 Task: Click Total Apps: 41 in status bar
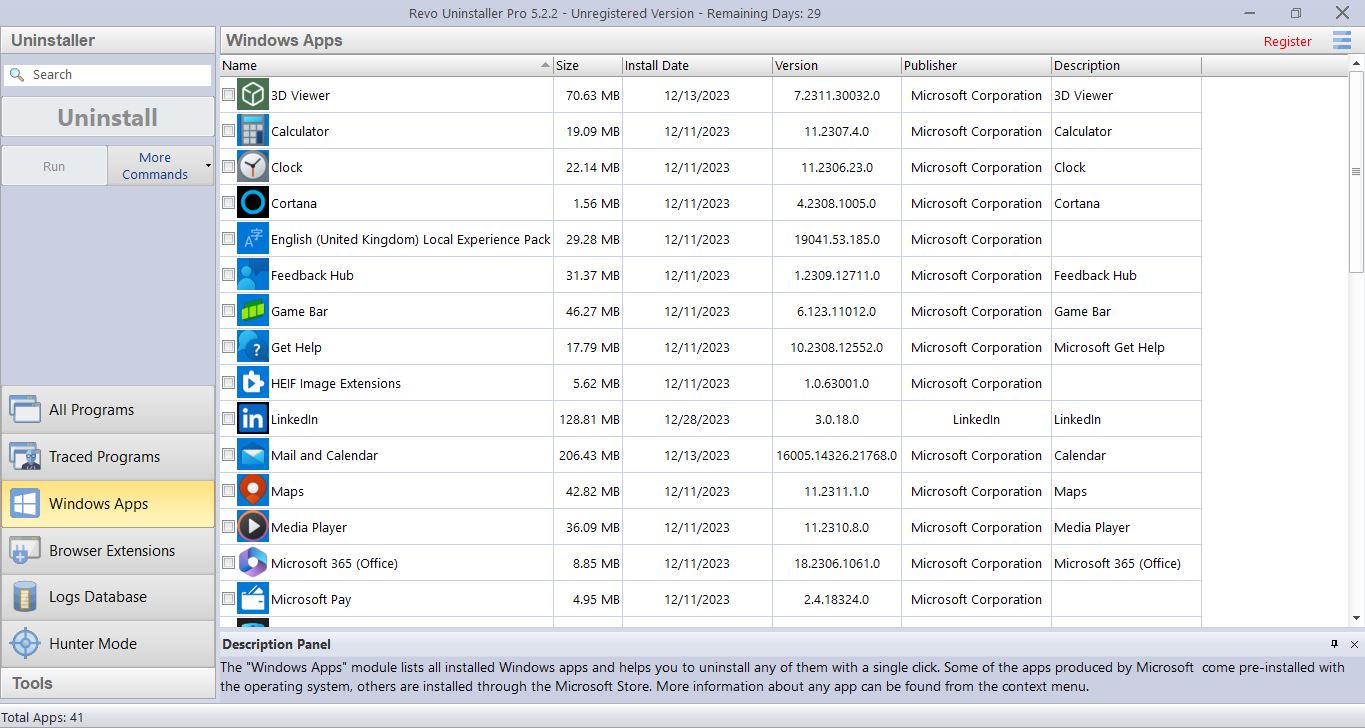pos(42,717)
